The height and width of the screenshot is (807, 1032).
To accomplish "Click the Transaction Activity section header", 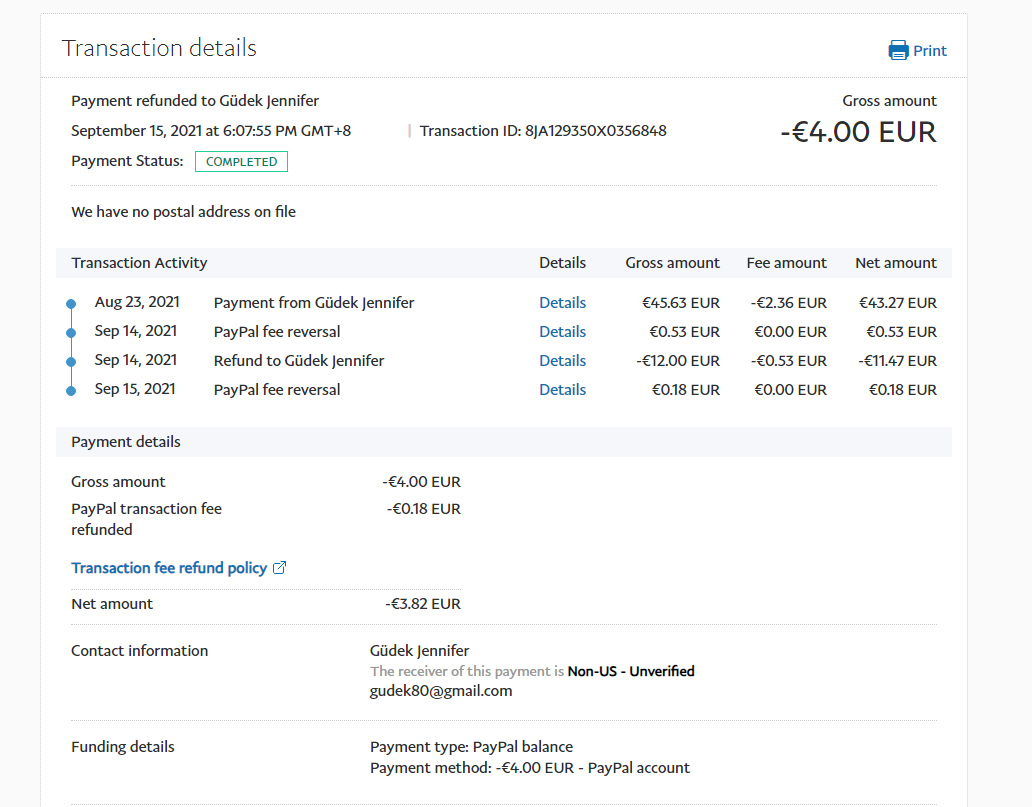I will click(139, 263).
